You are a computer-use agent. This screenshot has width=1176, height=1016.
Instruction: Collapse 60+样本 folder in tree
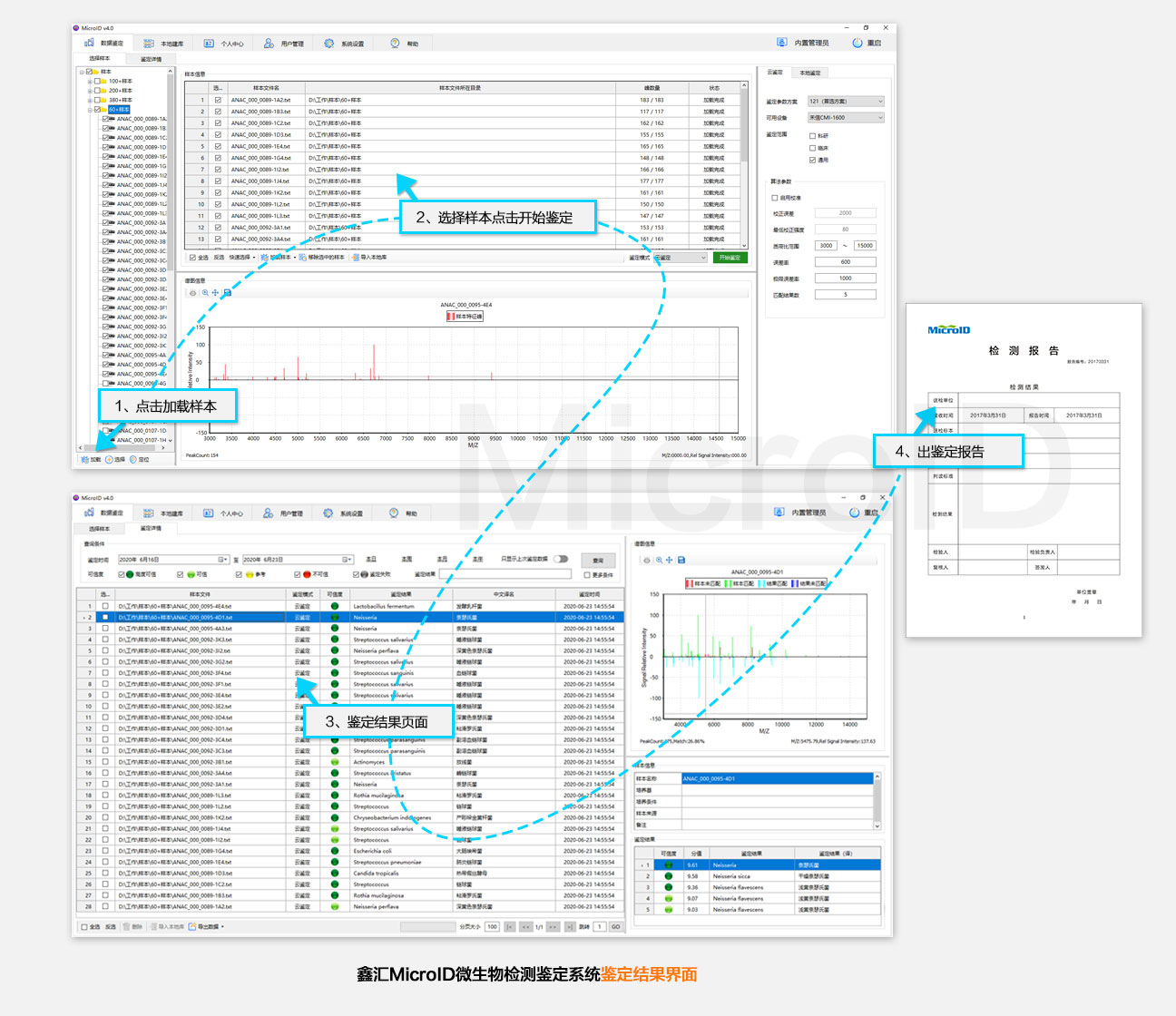tap(90, 110)
